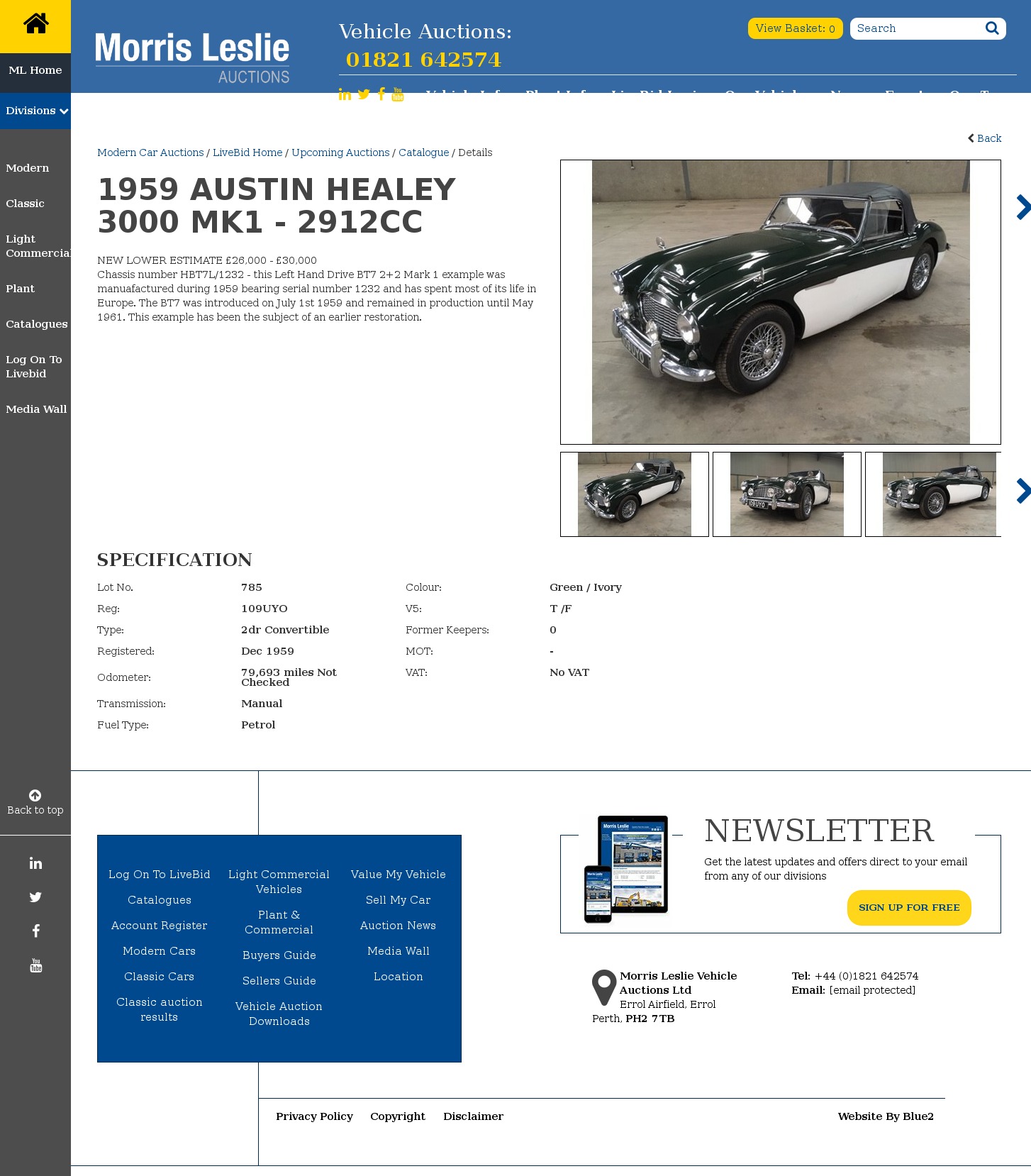
Task: Open footer Modern Cars link
Action: [x=160, y=951]
